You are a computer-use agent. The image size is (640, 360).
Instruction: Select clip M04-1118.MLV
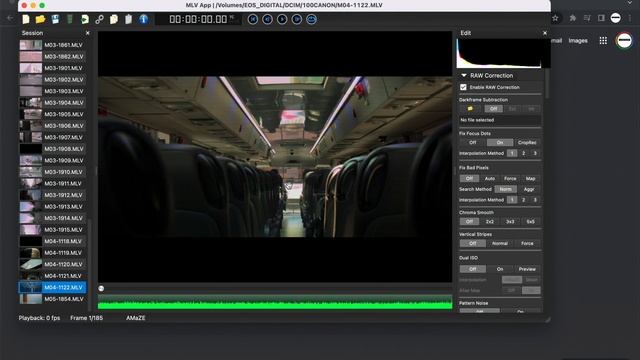pos(53,241)
